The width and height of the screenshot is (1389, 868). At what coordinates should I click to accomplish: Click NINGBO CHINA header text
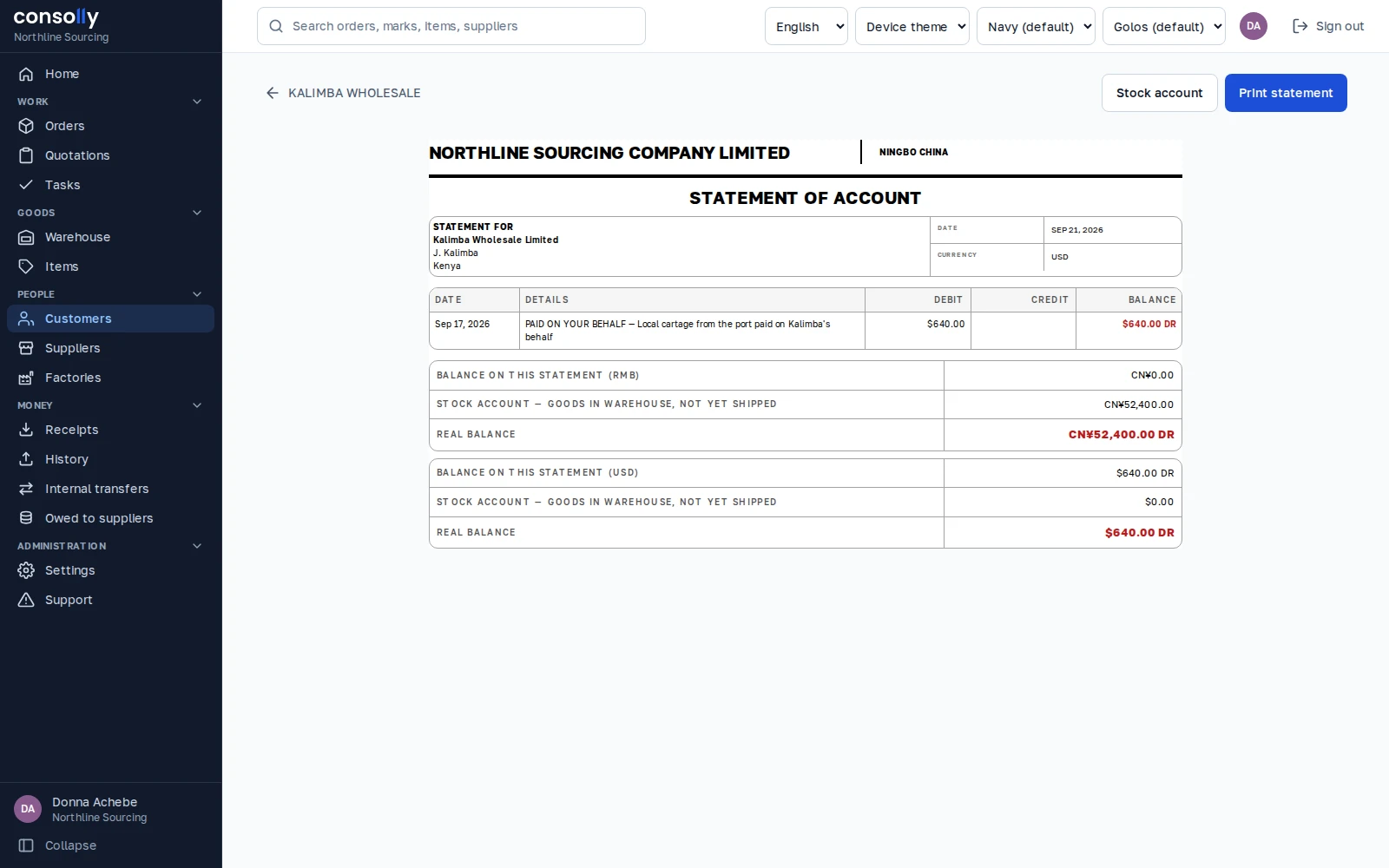coord(913,152)
